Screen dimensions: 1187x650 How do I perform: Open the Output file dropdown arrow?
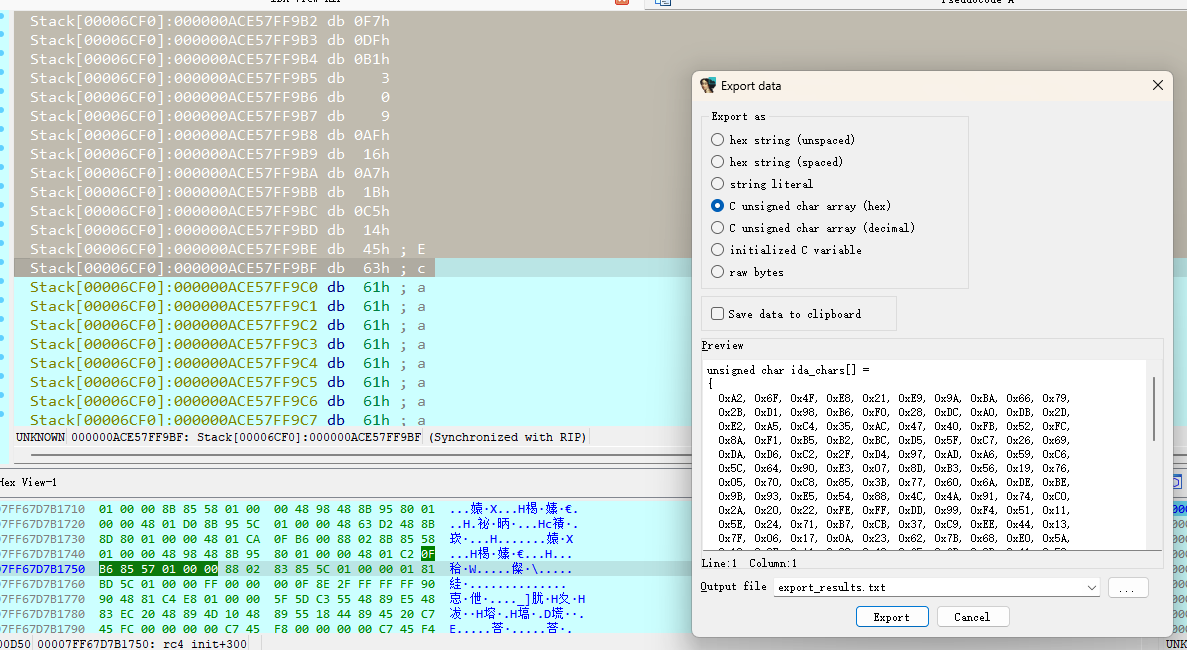(x=1091, y=587)
